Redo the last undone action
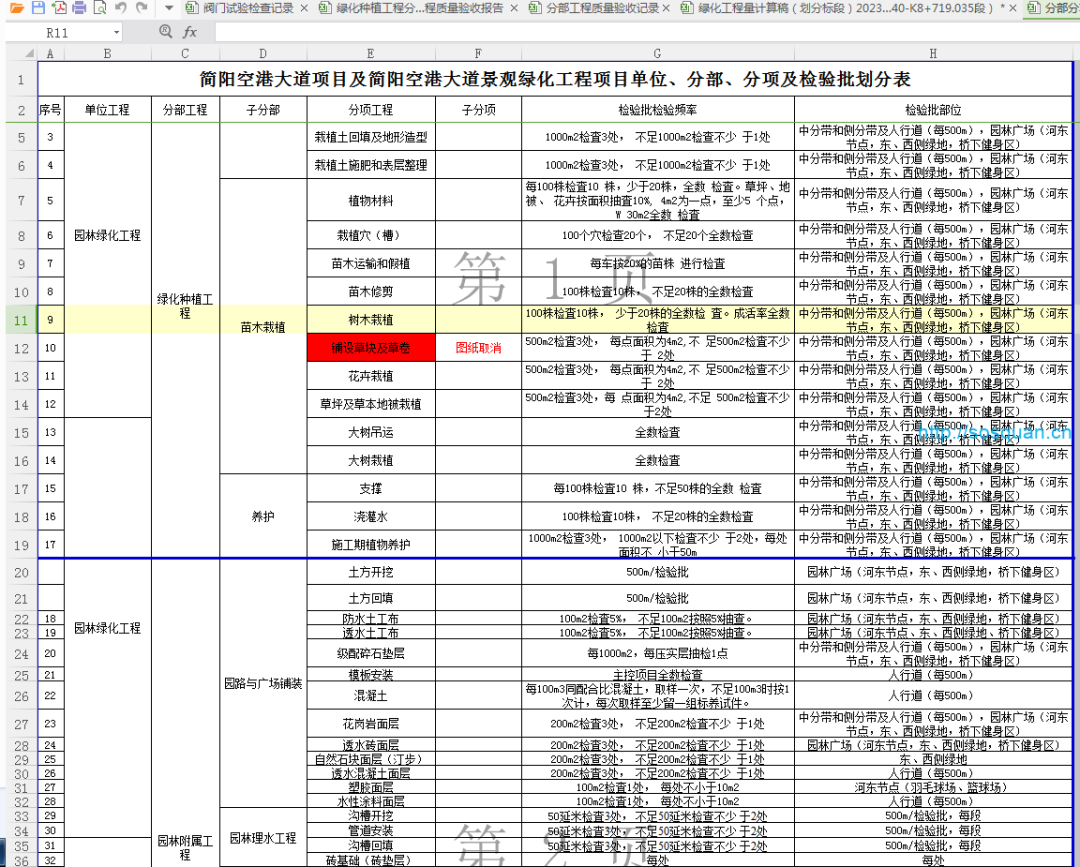The image size is (1080, 867). click(142, 8)
